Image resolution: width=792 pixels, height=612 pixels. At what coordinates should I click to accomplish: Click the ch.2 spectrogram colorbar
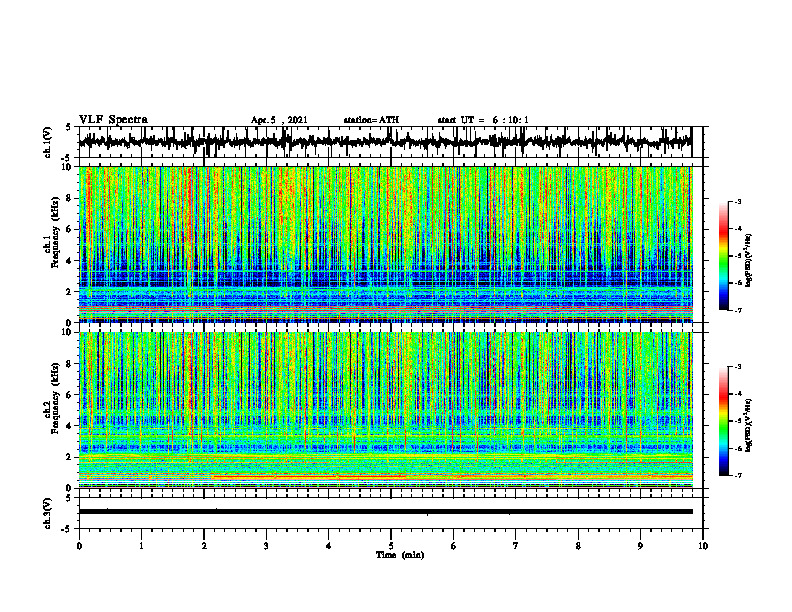tap(724, 421)
